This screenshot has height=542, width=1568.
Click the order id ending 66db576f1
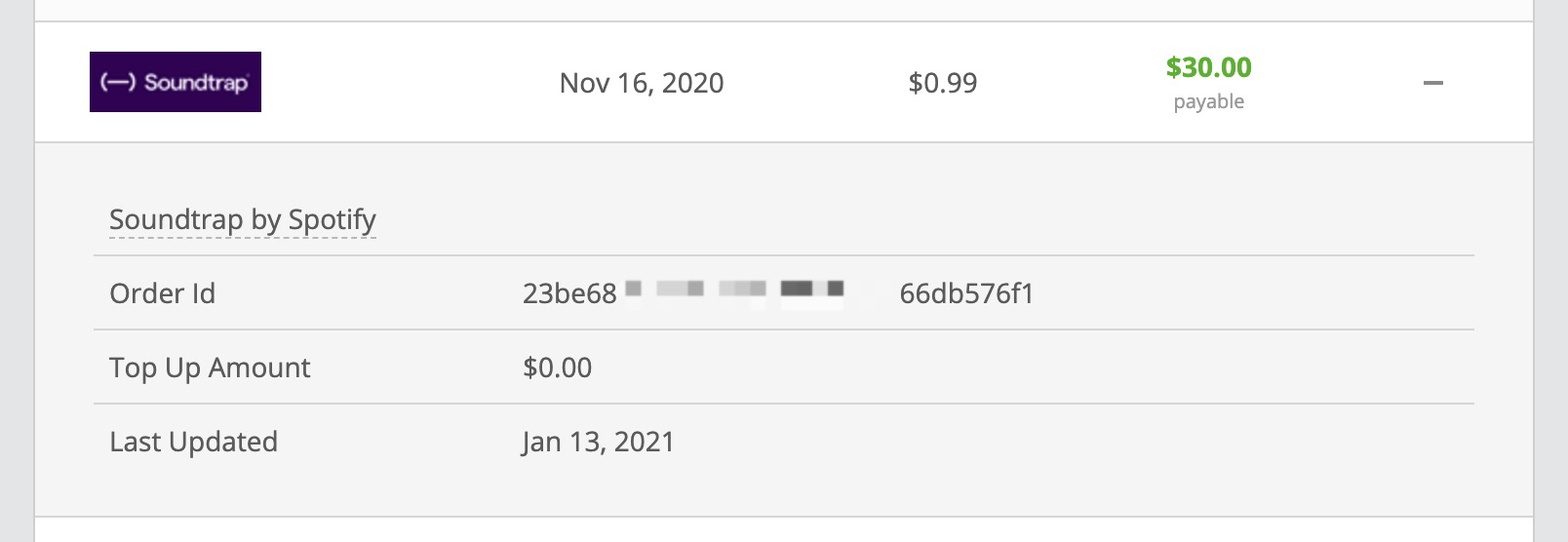pos(966,293)
